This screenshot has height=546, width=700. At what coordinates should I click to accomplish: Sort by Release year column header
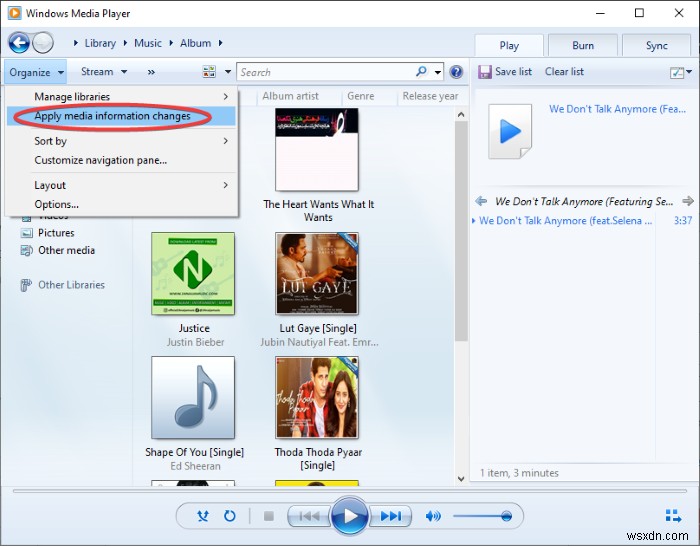click(x=430, y=96)
